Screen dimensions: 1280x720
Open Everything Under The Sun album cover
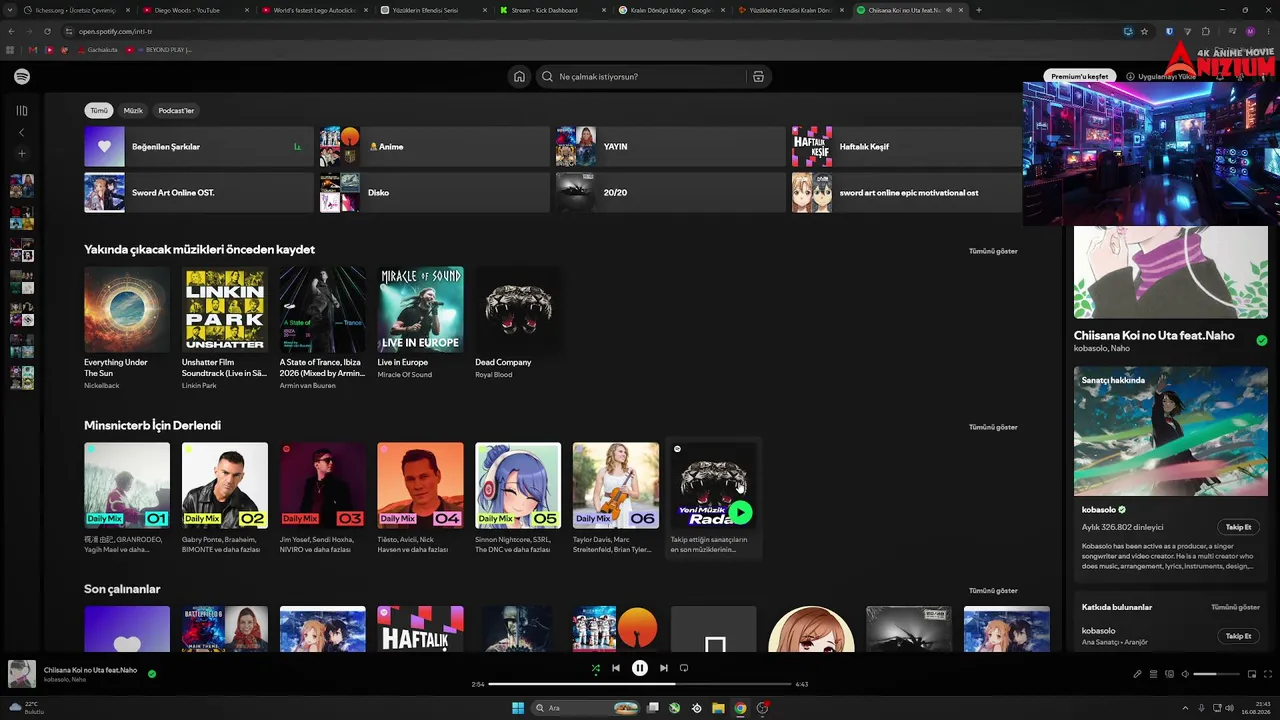pyautogui.click(x=127, y=310)
